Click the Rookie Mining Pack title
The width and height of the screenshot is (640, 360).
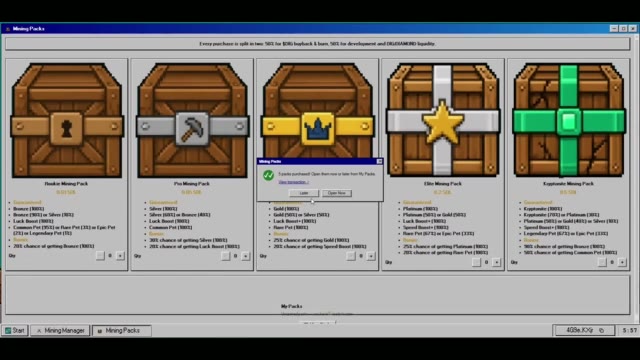[x=66, y=184]
